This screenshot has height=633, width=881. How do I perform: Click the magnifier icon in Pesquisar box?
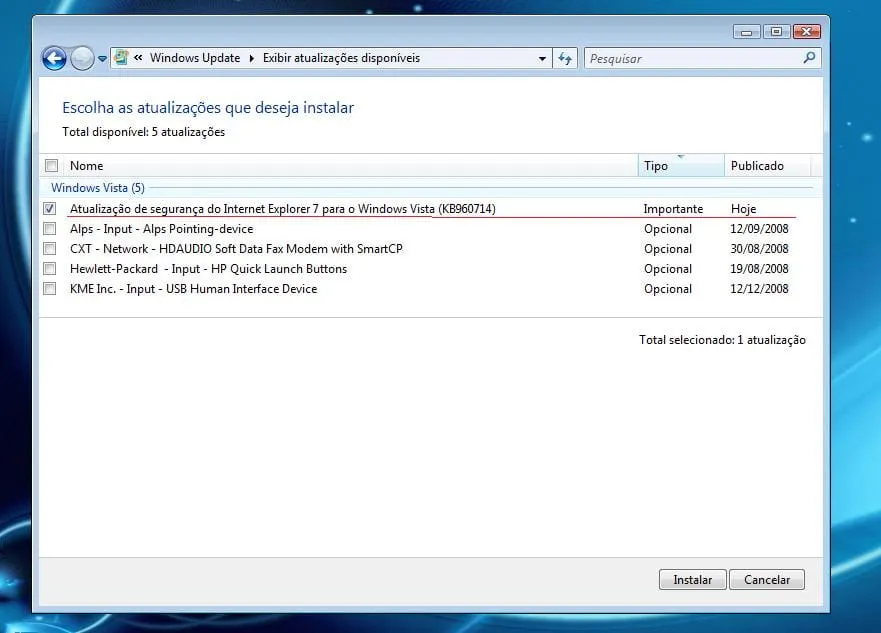[x=809, y=58]
